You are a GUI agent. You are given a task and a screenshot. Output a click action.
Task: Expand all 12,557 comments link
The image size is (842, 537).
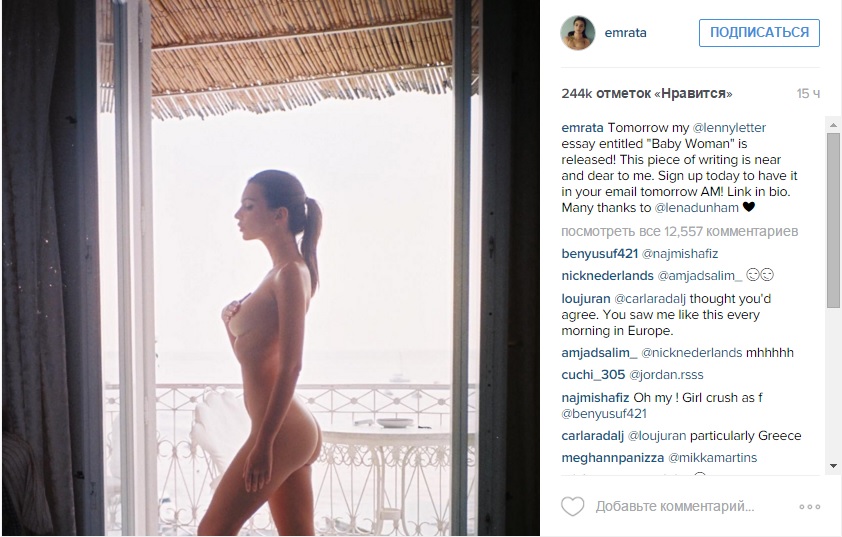680,231
